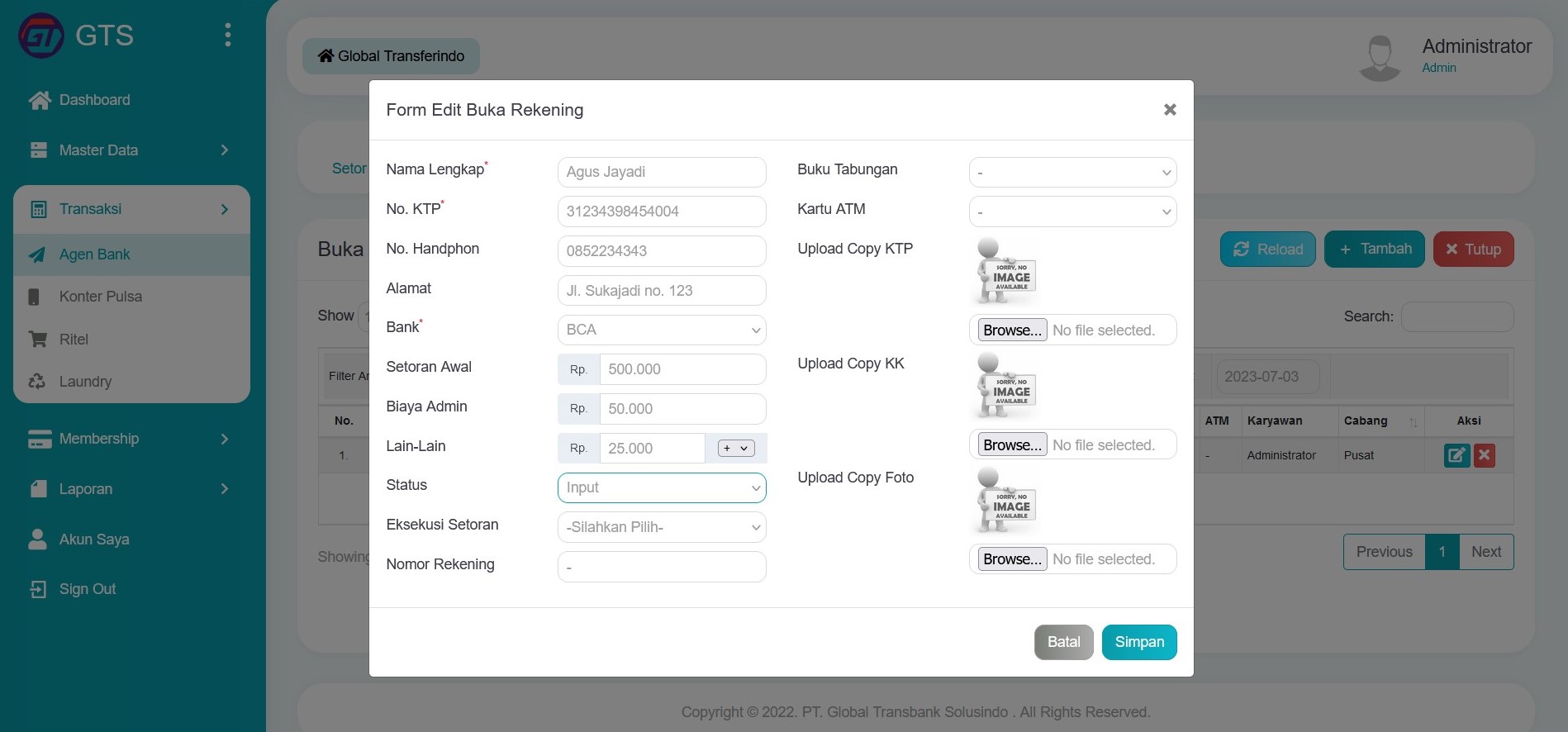
Task: Click Global Transferindo home button
Action: click(x=391, y=56)
